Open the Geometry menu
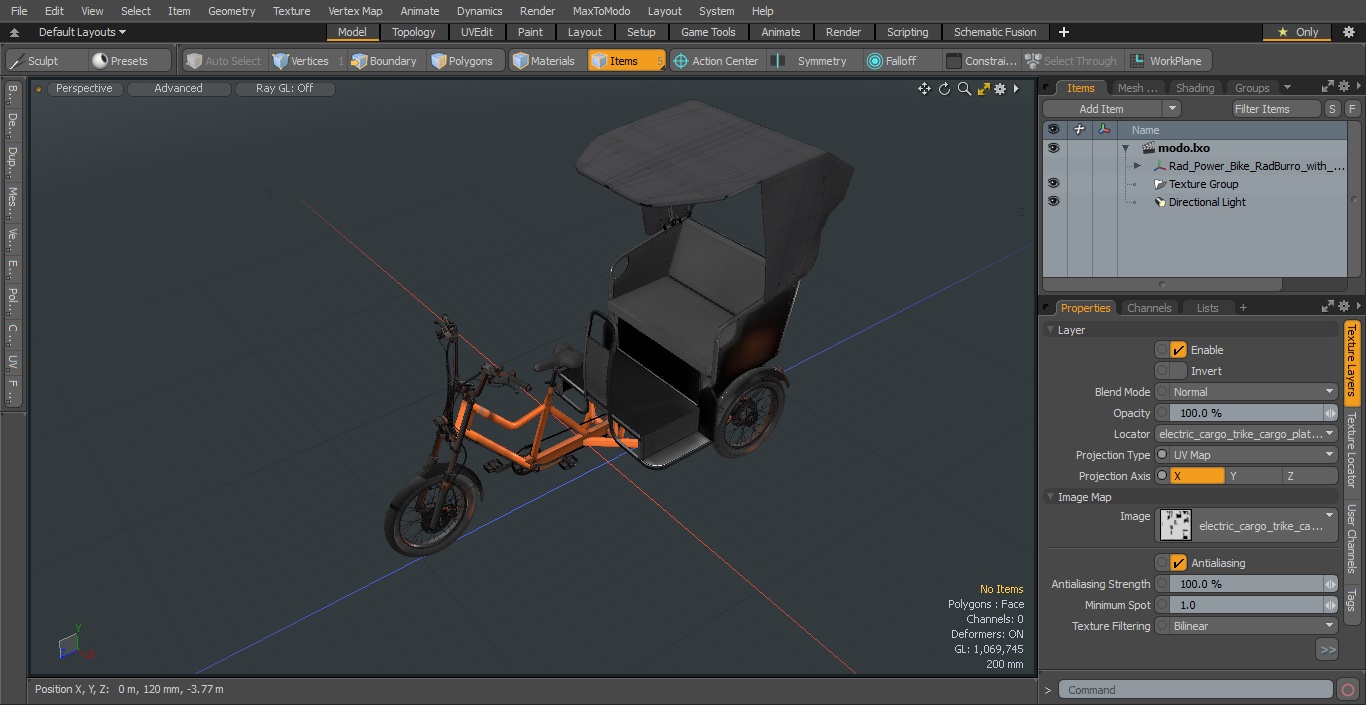Viewport: 1366px width, 705px height. coord(231,11)
